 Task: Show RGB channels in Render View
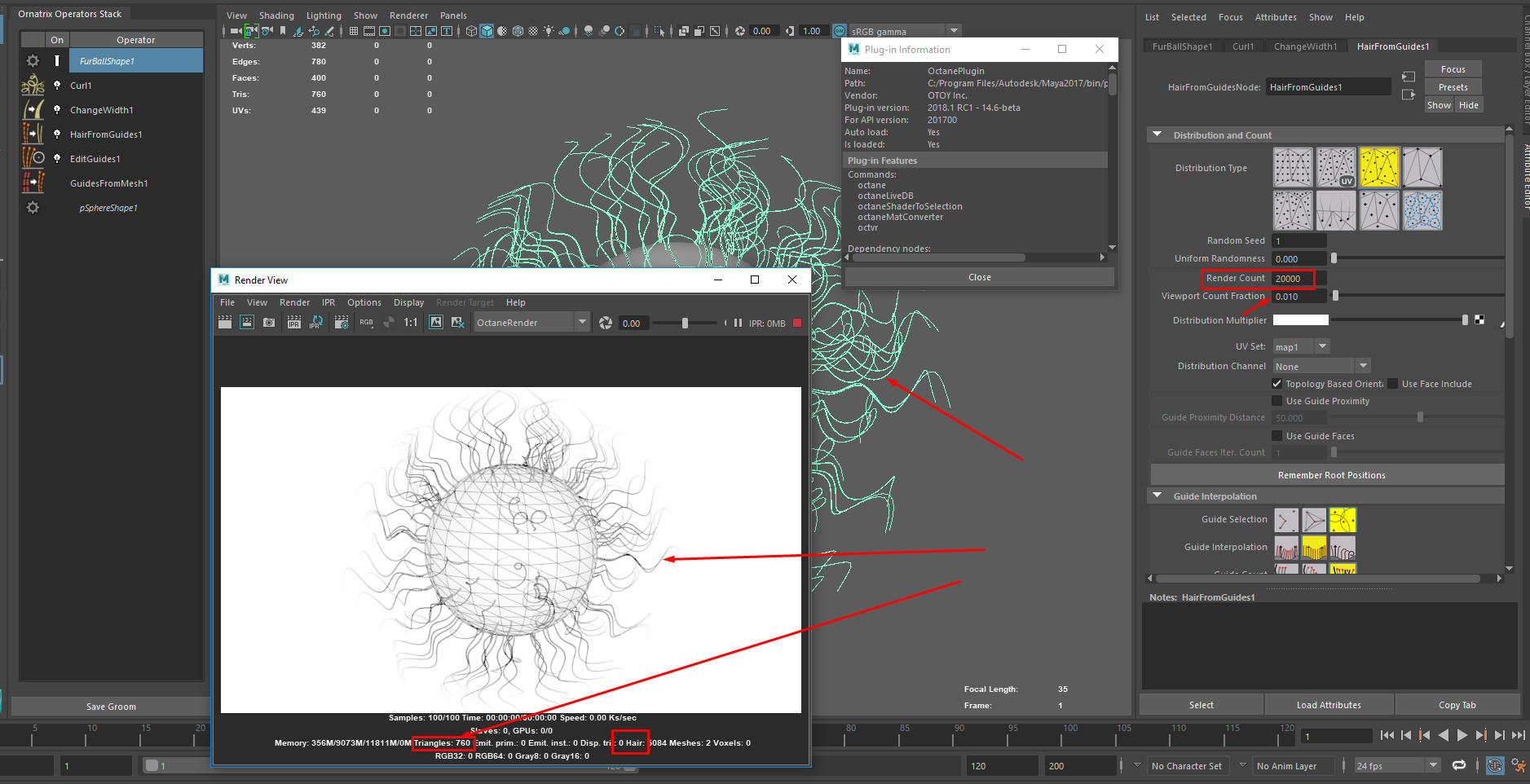(366, 323)
